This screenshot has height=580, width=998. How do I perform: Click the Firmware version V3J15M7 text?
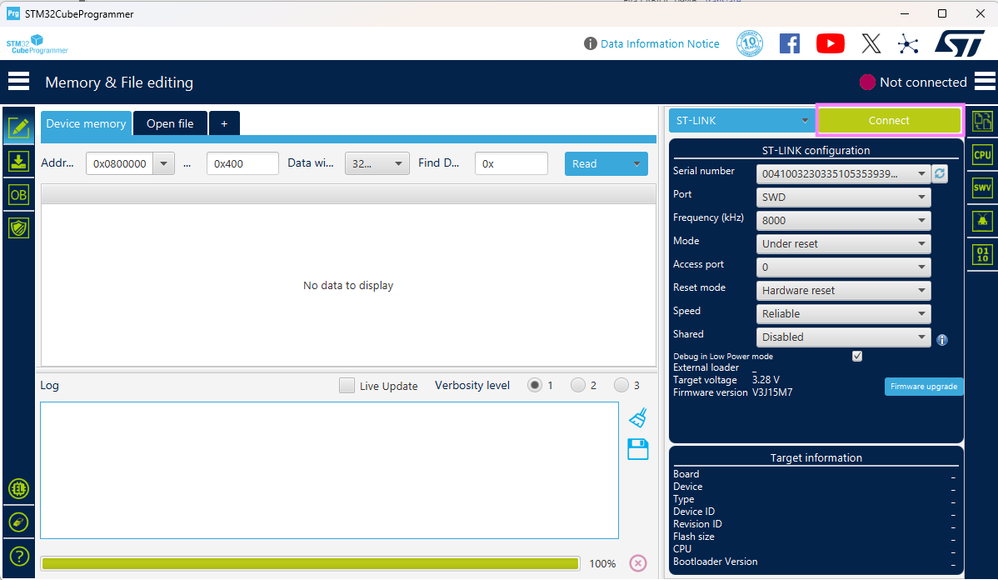tap(772, 392)
